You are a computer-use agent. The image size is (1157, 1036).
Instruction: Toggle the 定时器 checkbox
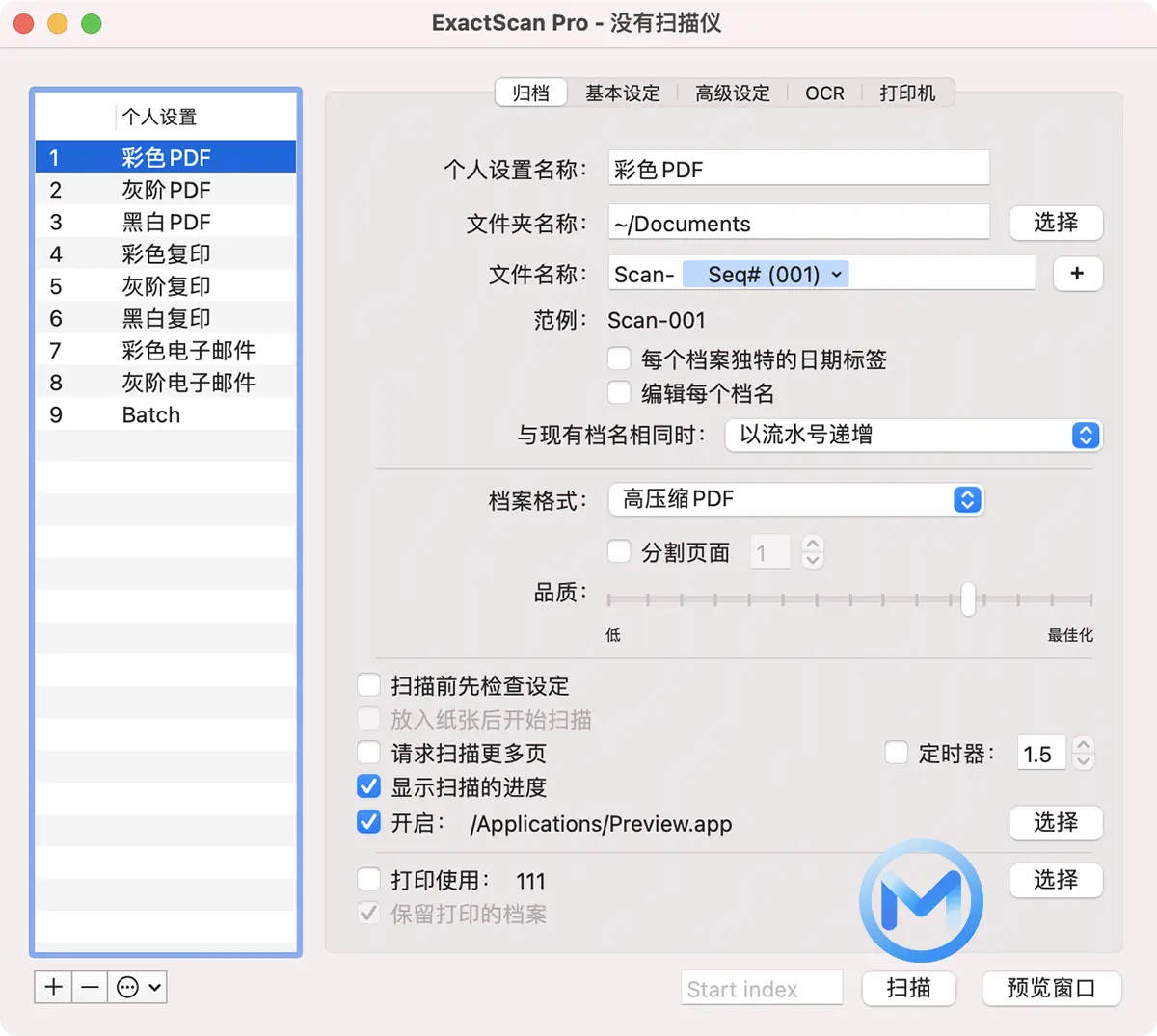(x=897, y=753)
